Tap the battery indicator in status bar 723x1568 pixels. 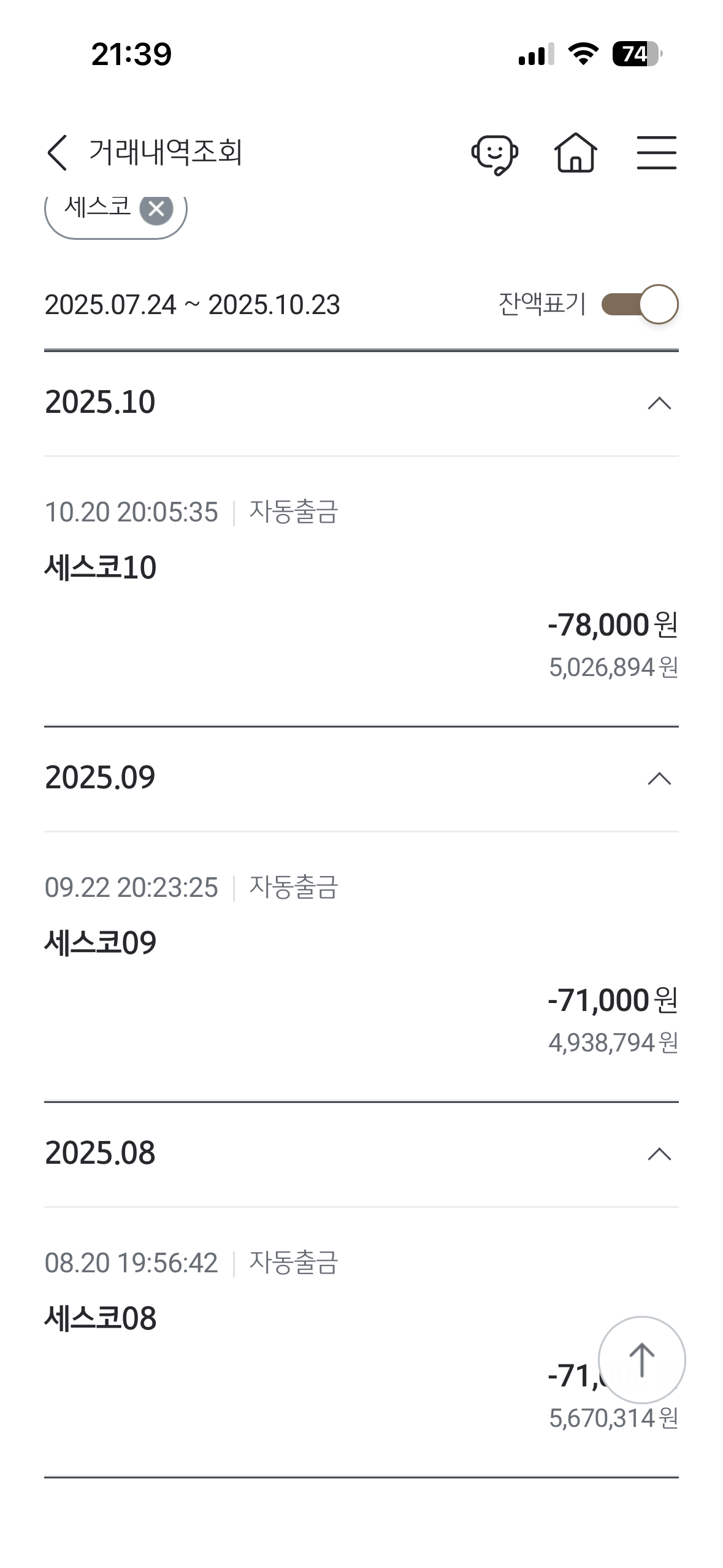pyautogui.click(x=637, y=54)
